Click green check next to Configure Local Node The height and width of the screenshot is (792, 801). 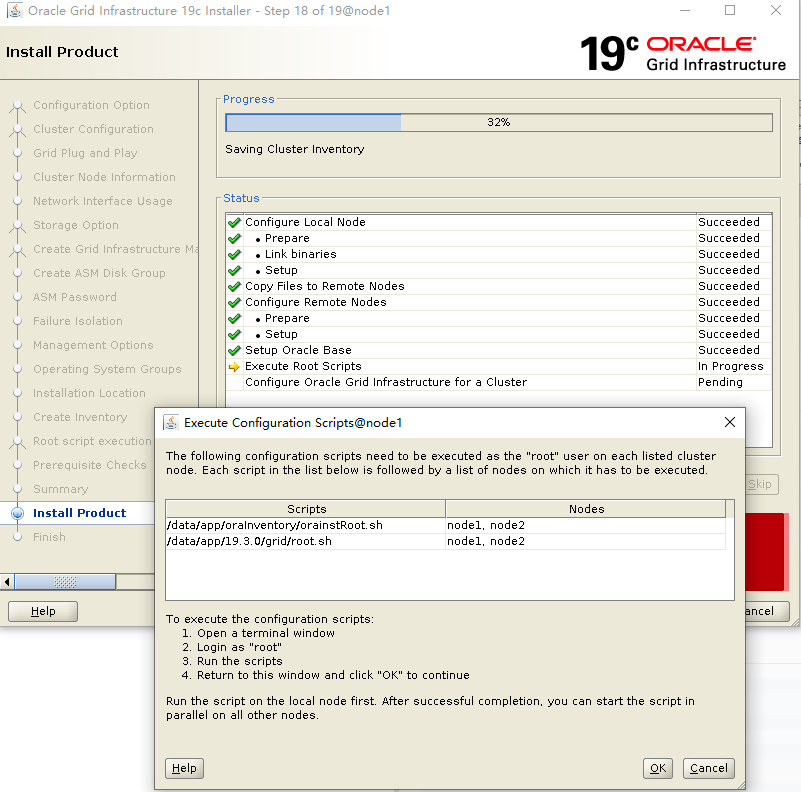pyautogui.click(x=234, y=222)
